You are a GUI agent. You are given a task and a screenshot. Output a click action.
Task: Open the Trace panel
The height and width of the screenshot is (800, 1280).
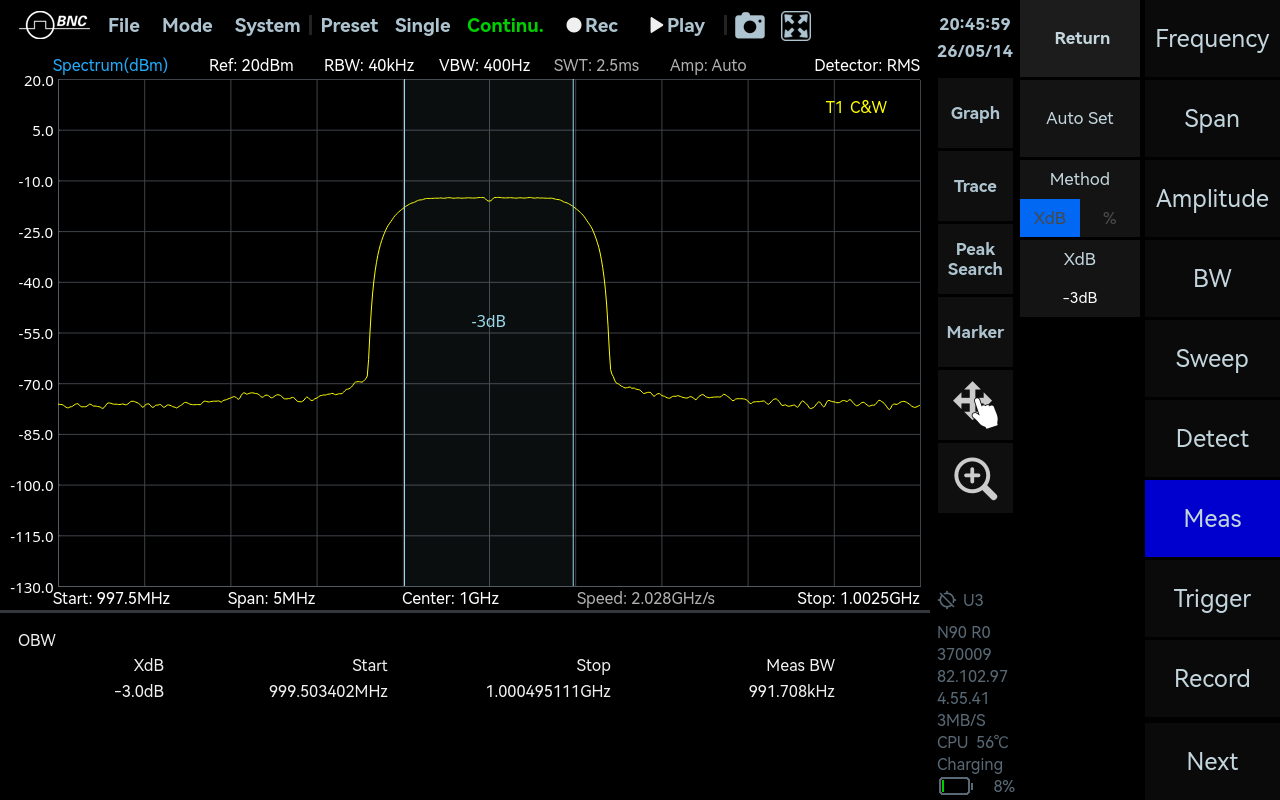[975, 186]
